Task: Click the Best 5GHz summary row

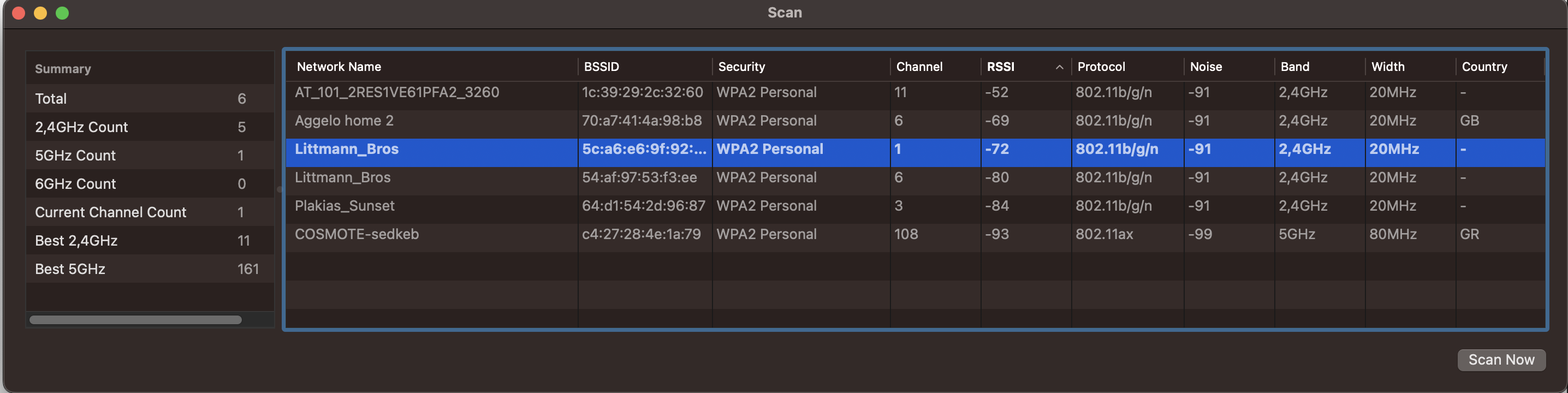Action: pos(146,269)
